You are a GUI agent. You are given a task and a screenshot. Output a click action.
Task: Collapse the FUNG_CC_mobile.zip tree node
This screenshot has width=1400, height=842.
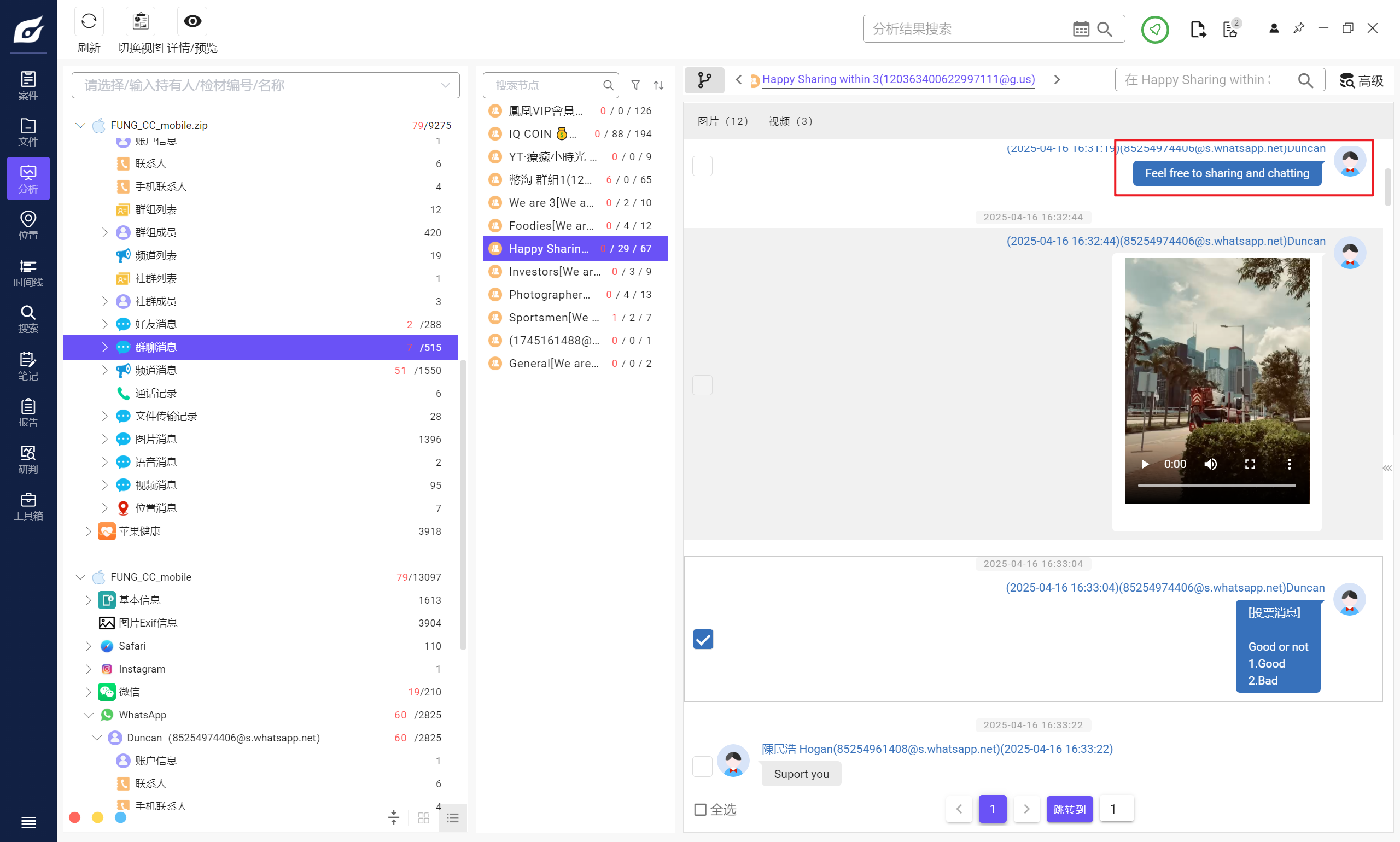pos(80,125)
